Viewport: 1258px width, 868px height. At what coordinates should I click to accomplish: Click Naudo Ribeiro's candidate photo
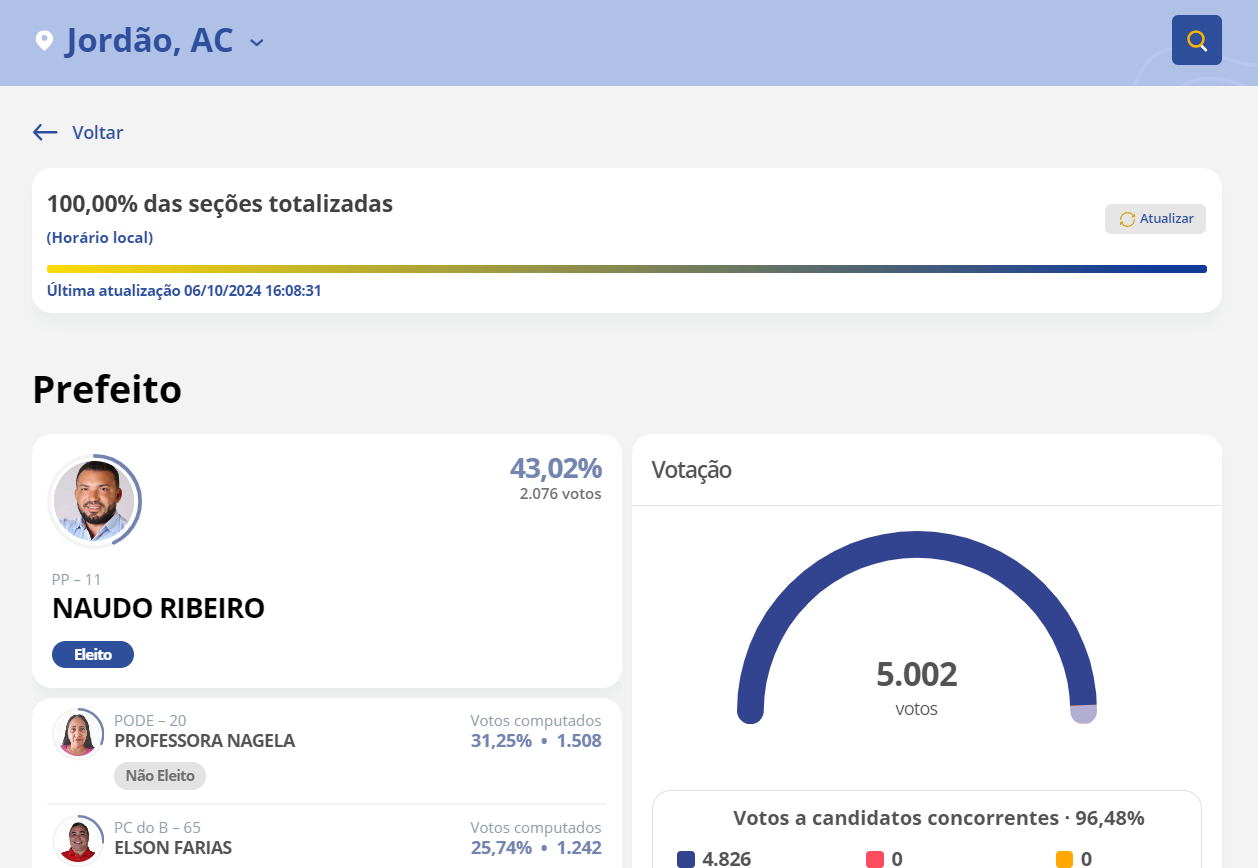pos(94,500)
